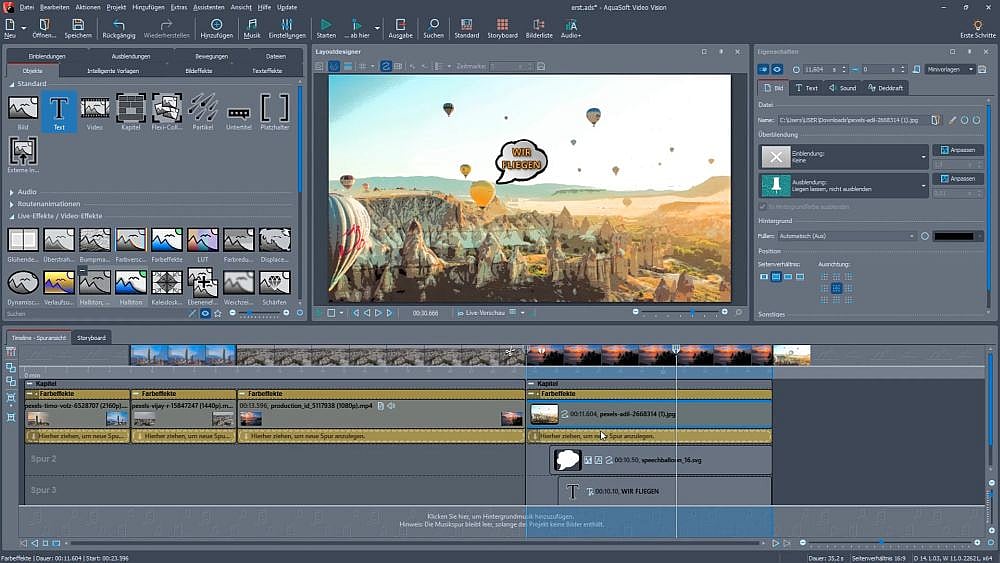Click the Kaleidoskop effect icon

[167, 284]
